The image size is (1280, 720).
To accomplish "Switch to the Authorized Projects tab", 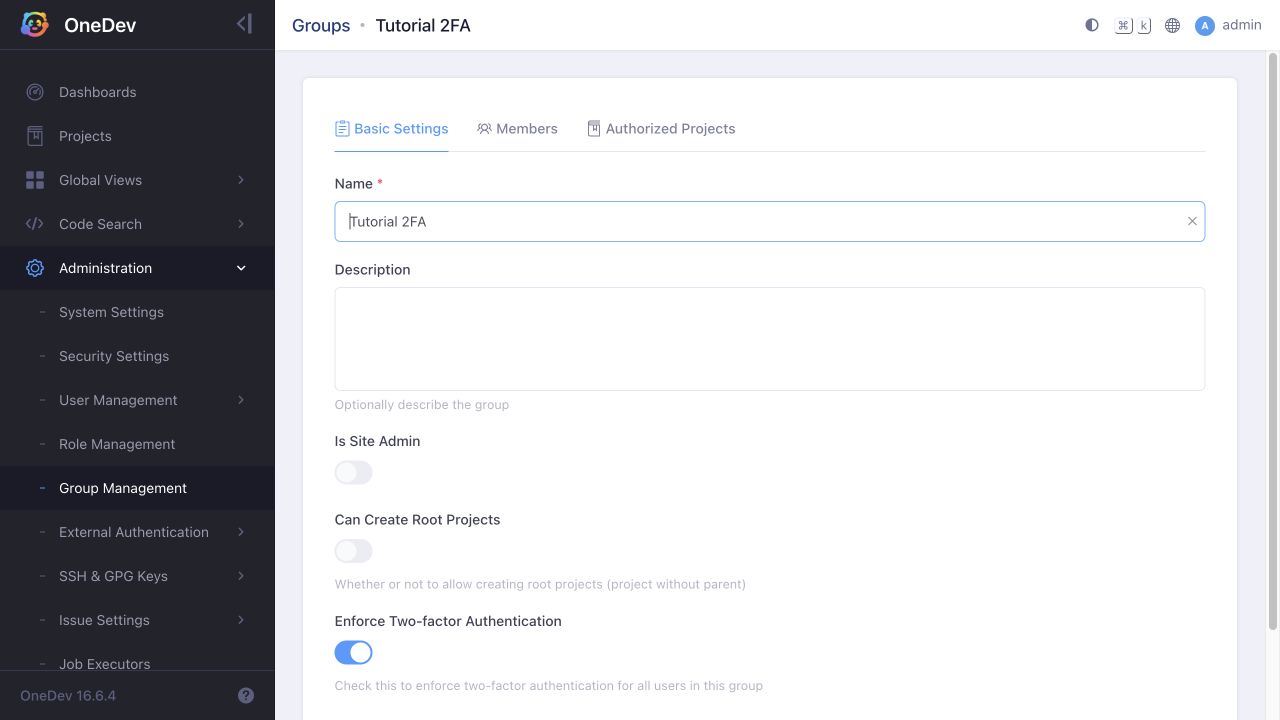I will click(661, 128).
